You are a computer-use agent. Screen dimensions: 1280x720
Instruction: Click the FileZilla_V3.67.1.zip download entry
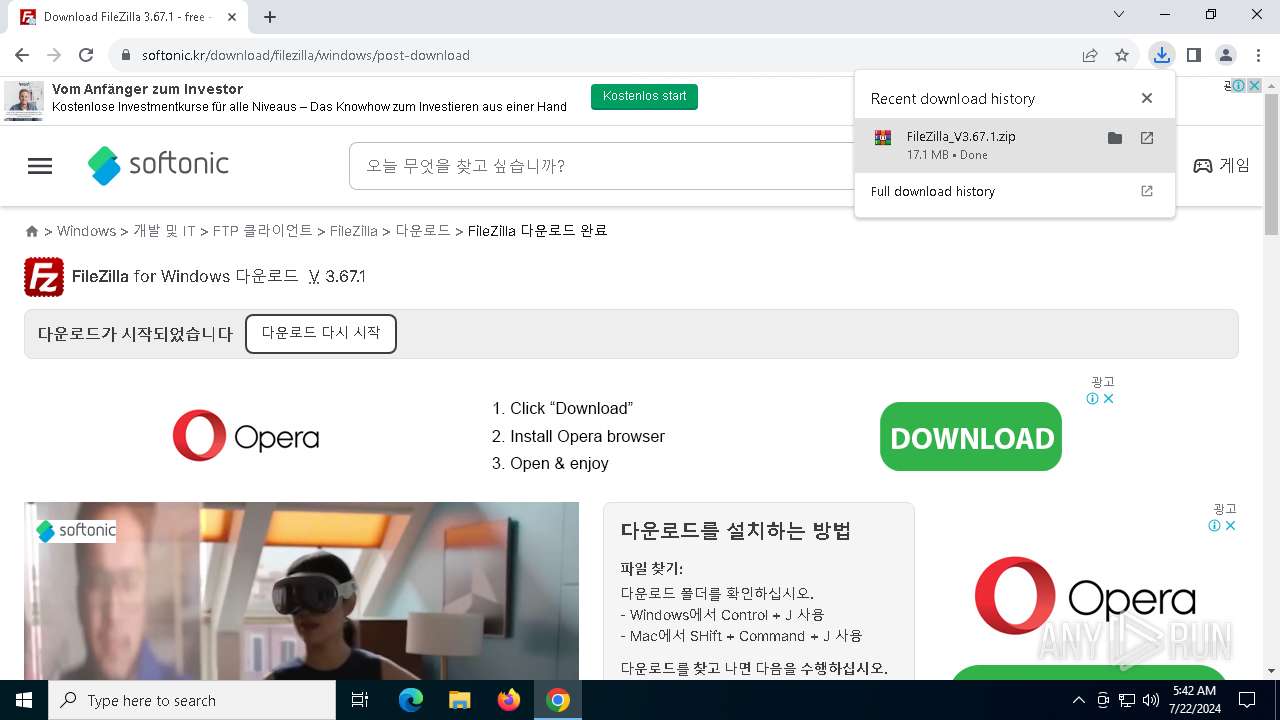click(1015, 145)
